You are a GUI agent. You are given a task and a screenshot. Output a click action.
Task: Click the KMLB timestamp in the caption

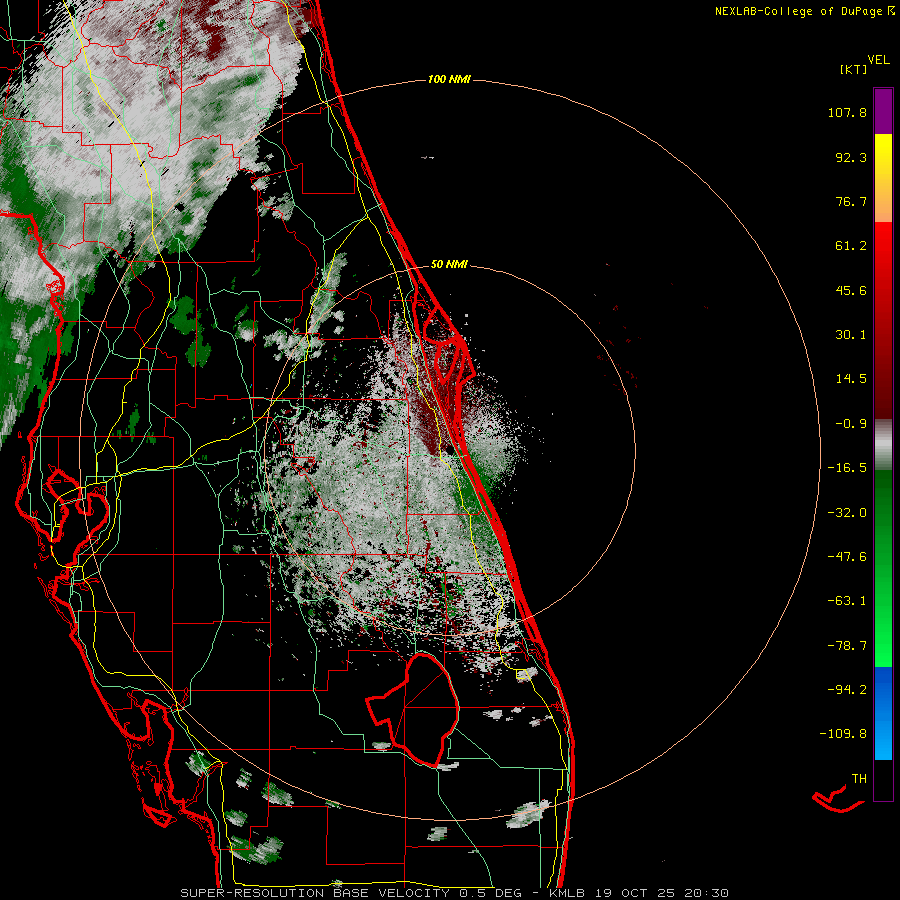point(639,893)
